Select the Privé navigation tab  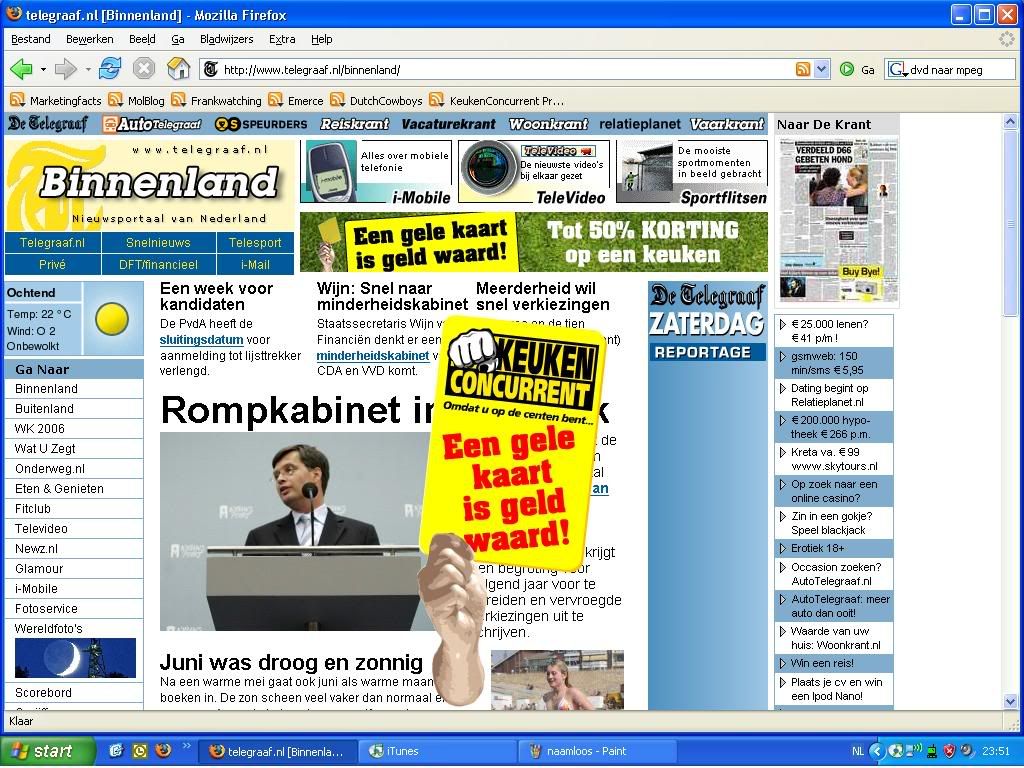[x=52, y=264]
